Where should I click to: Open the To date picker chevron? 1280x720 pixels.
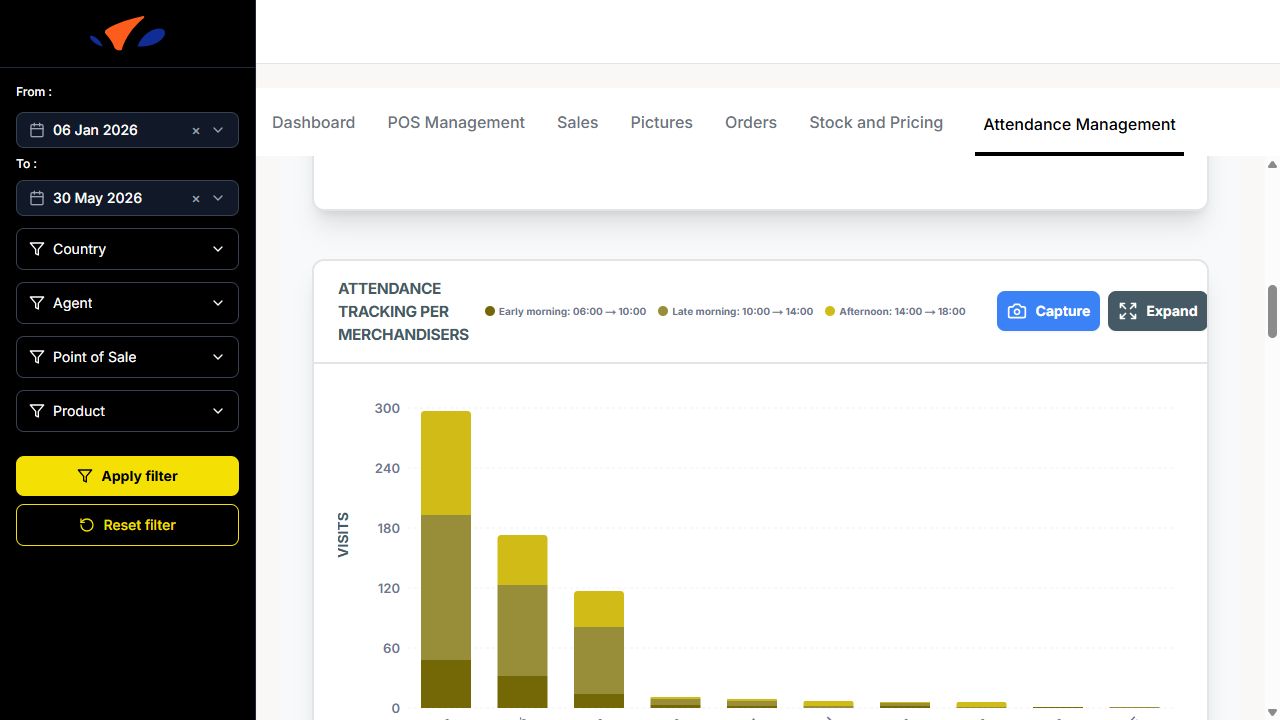coord(218,198)
